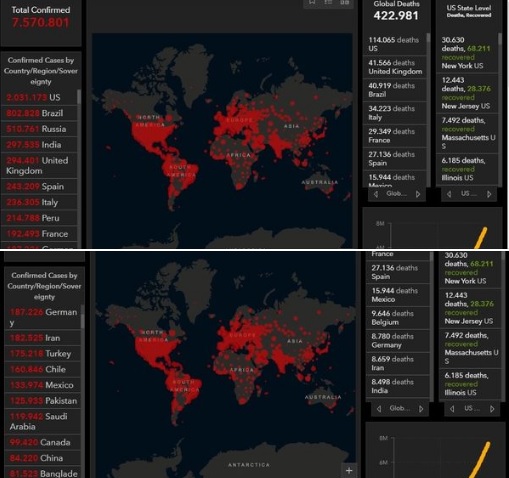The width and height of the screenshot is (509, 478).
Task: Select Brazil in confirmed cases list
Action: pyautogui.click(x=39, y=113)
